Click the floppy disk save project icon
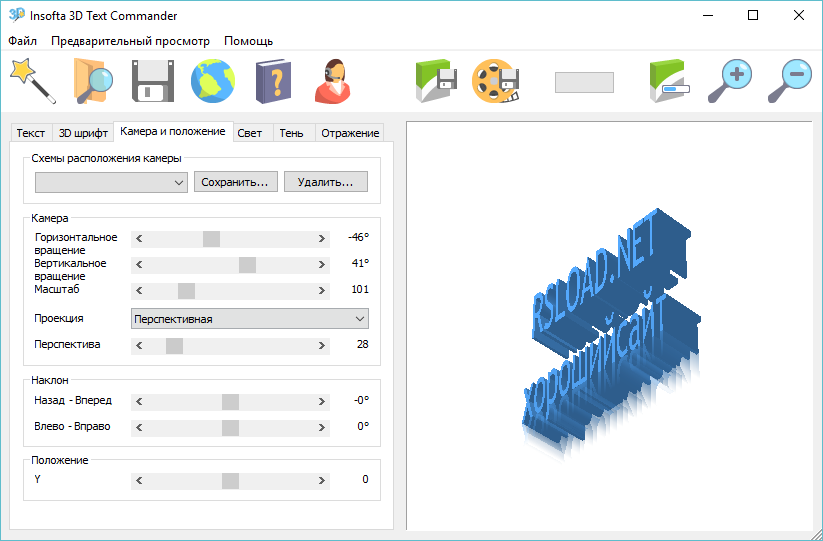Viewport: 823px width, 541px height. pos(153,81)
